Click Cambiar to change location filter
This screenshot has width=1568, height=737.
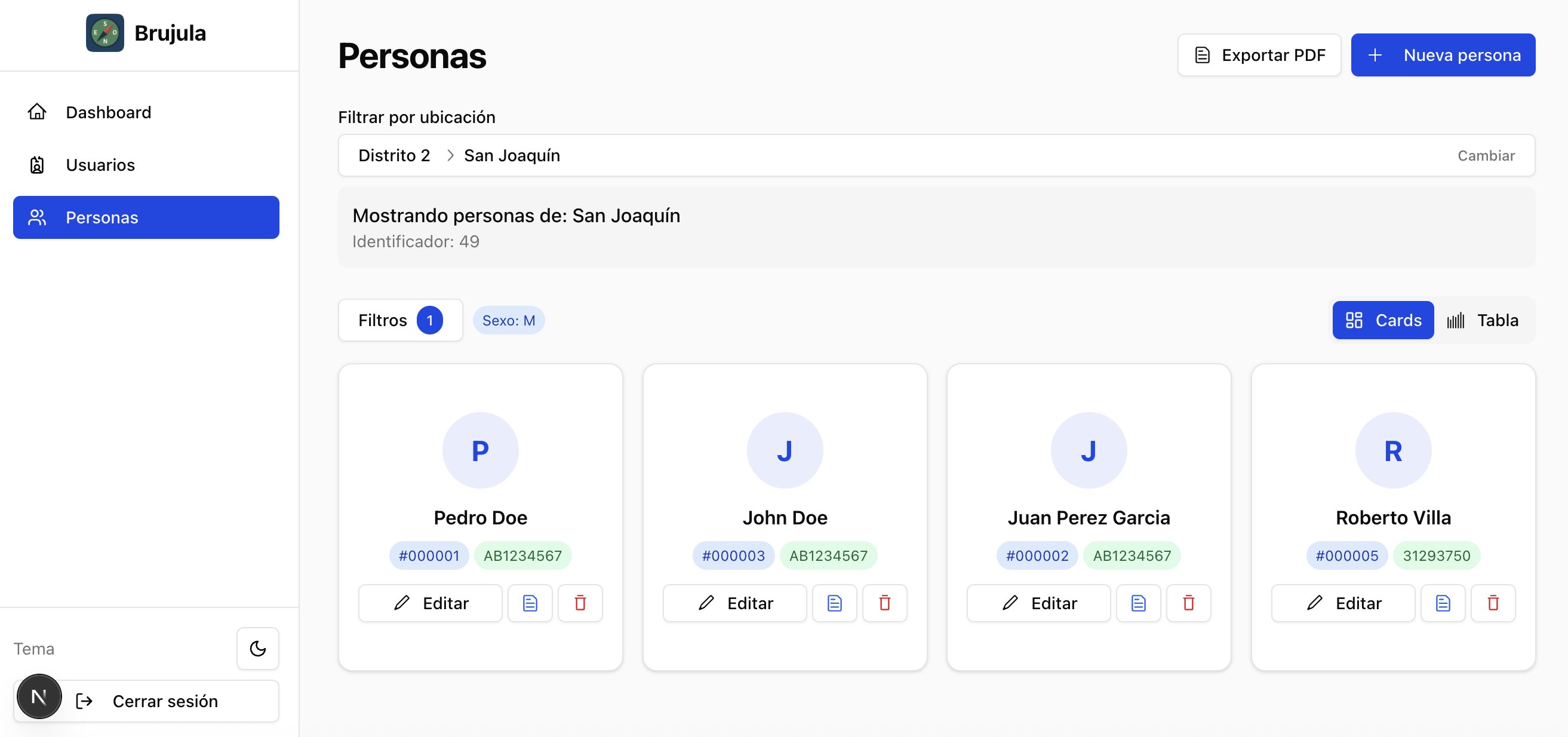click(x=1485, y=156)
